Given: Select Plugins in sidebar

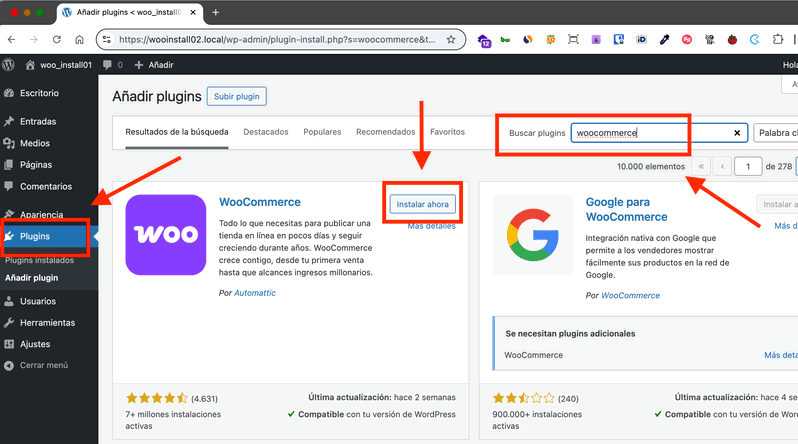Looking at the screenshot, I should (x=49, y=236).
